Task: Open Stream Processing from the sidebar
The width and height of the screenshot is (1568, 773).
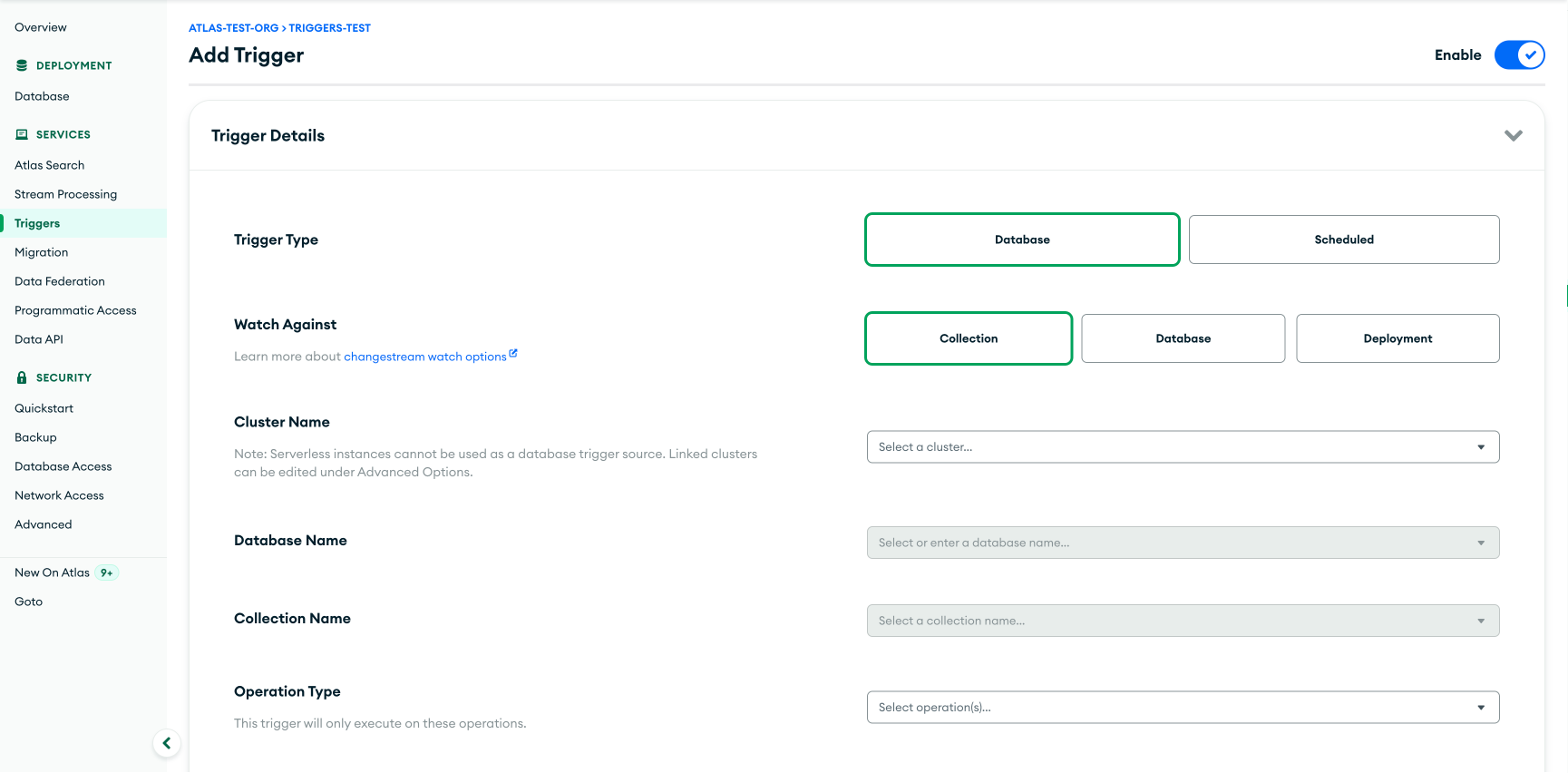Action: 65,194
